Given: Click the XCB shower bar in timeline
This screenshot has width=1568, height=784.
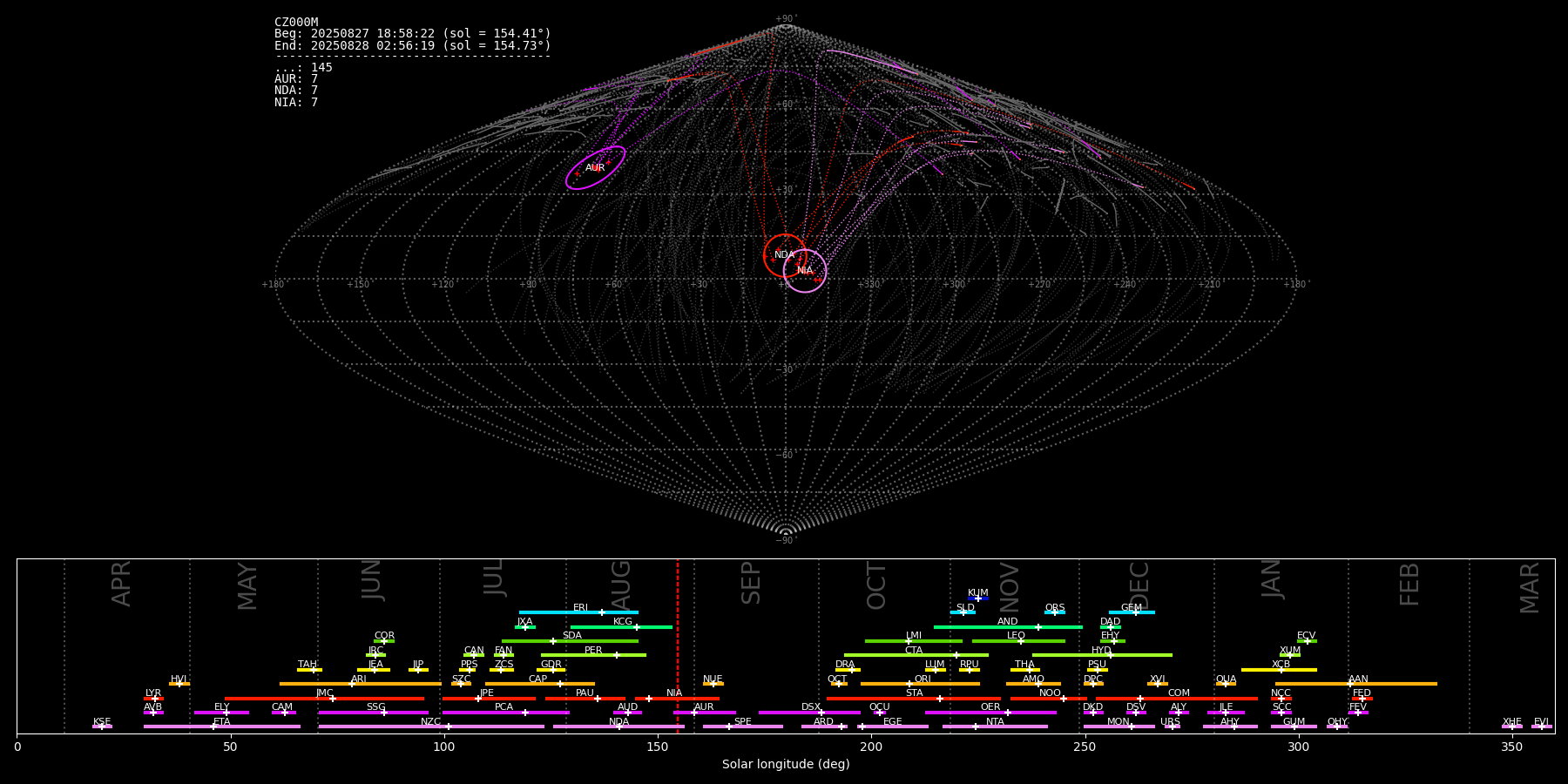Looking at the screenshot, I should 1279,670.
